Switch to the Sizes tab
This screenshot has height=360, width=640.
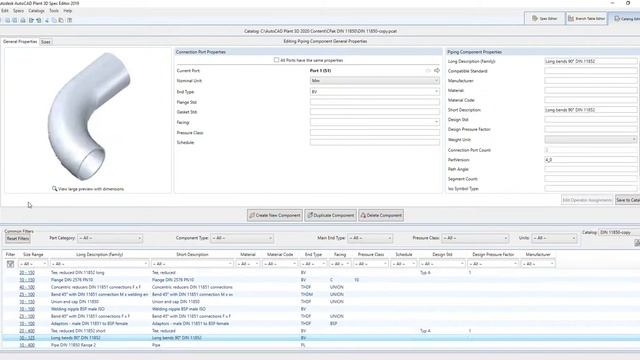[46, 42]
